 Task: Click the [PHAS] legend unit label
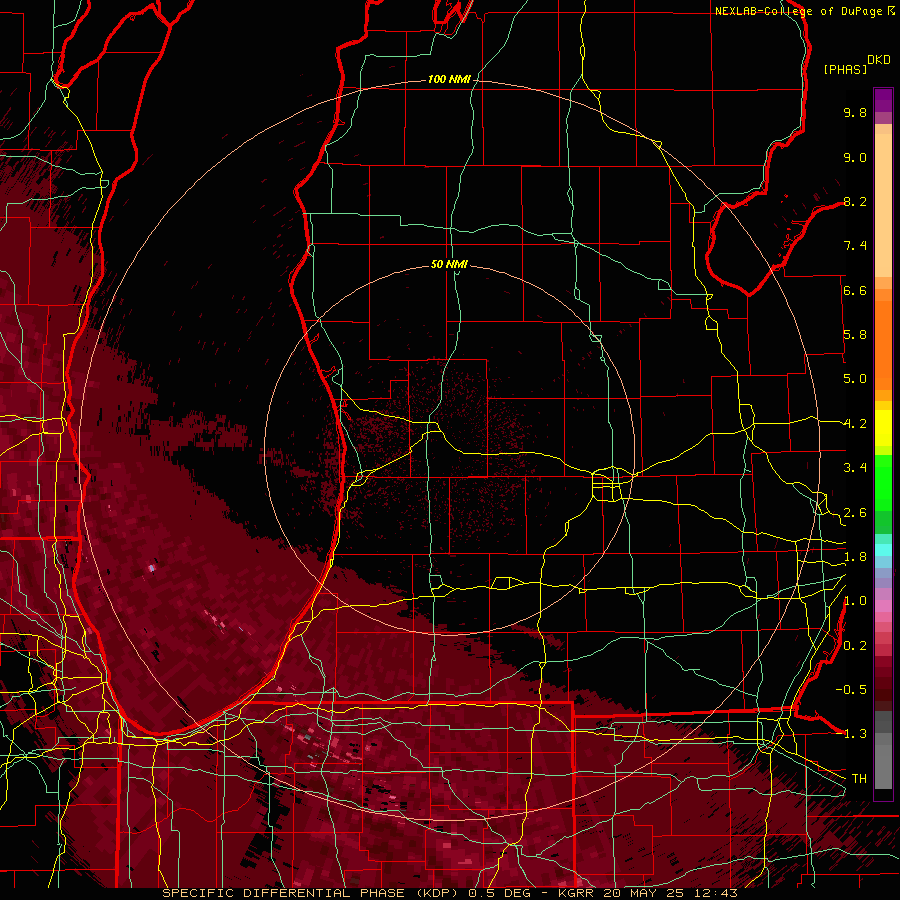click(845, 69)
